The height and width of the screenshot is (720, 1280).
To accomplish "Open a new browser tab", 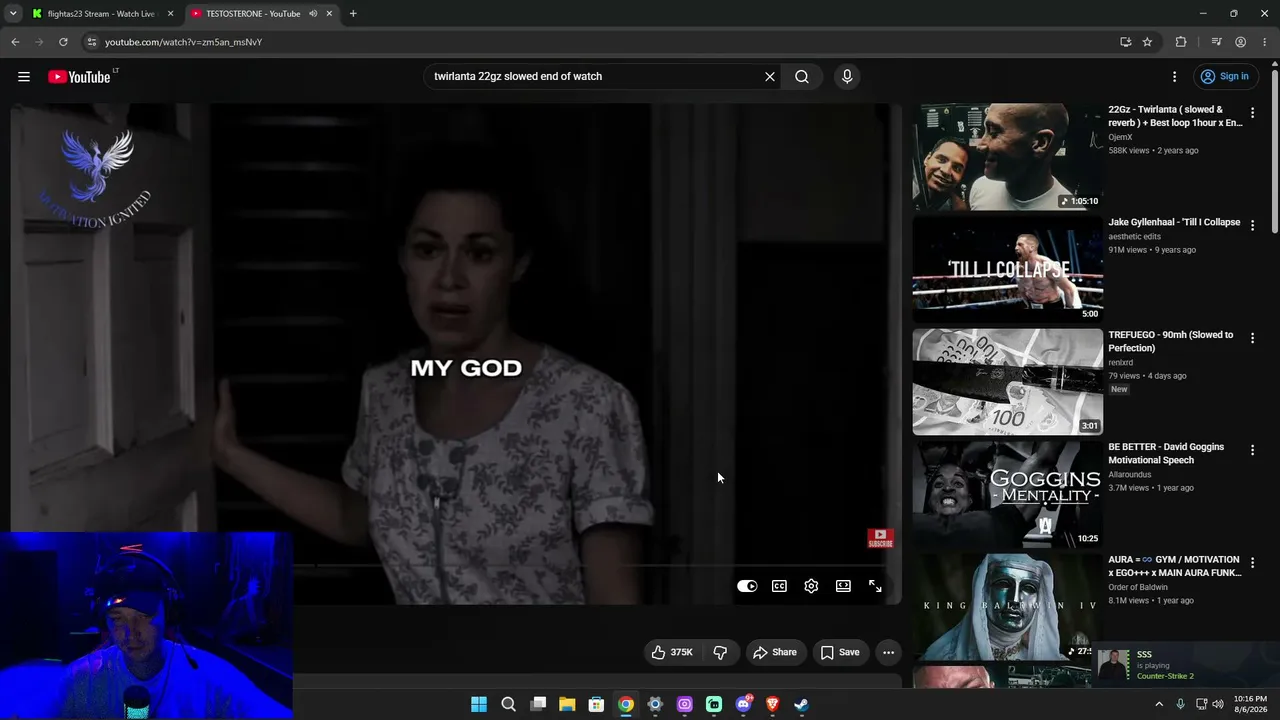I will point(353,14).
